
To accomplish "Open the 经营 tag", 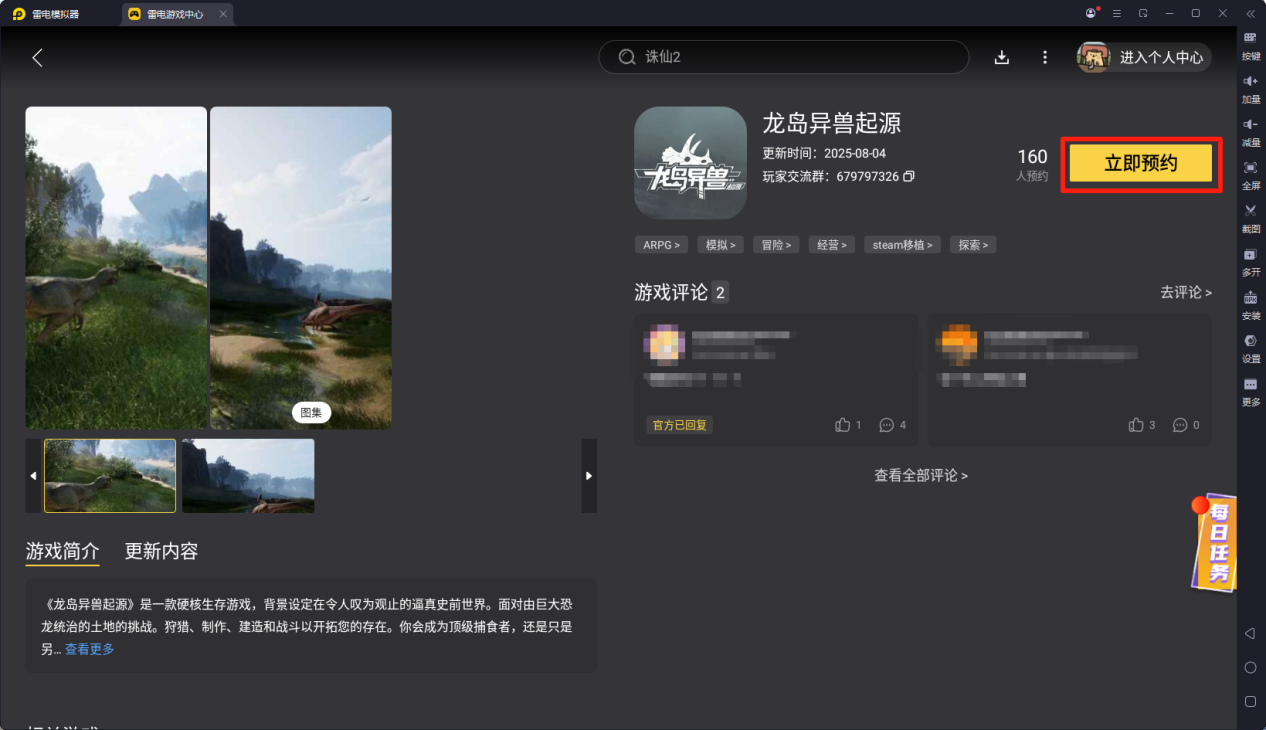I will 832,245.
